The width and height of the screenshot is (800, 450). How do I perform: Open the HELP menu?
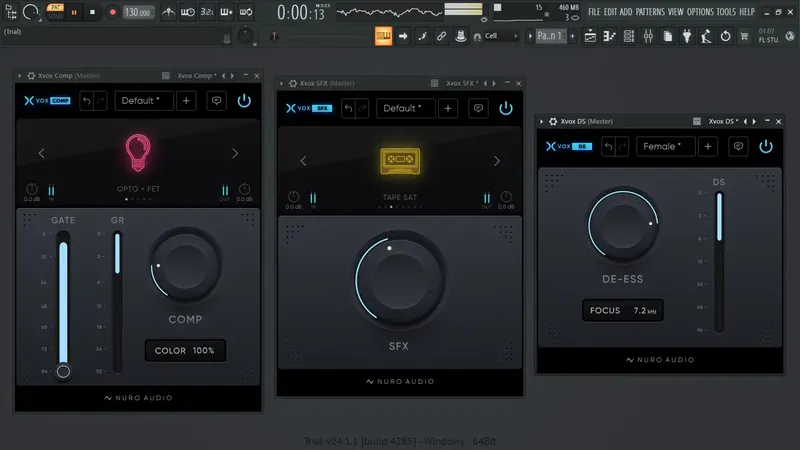(747, 12)
